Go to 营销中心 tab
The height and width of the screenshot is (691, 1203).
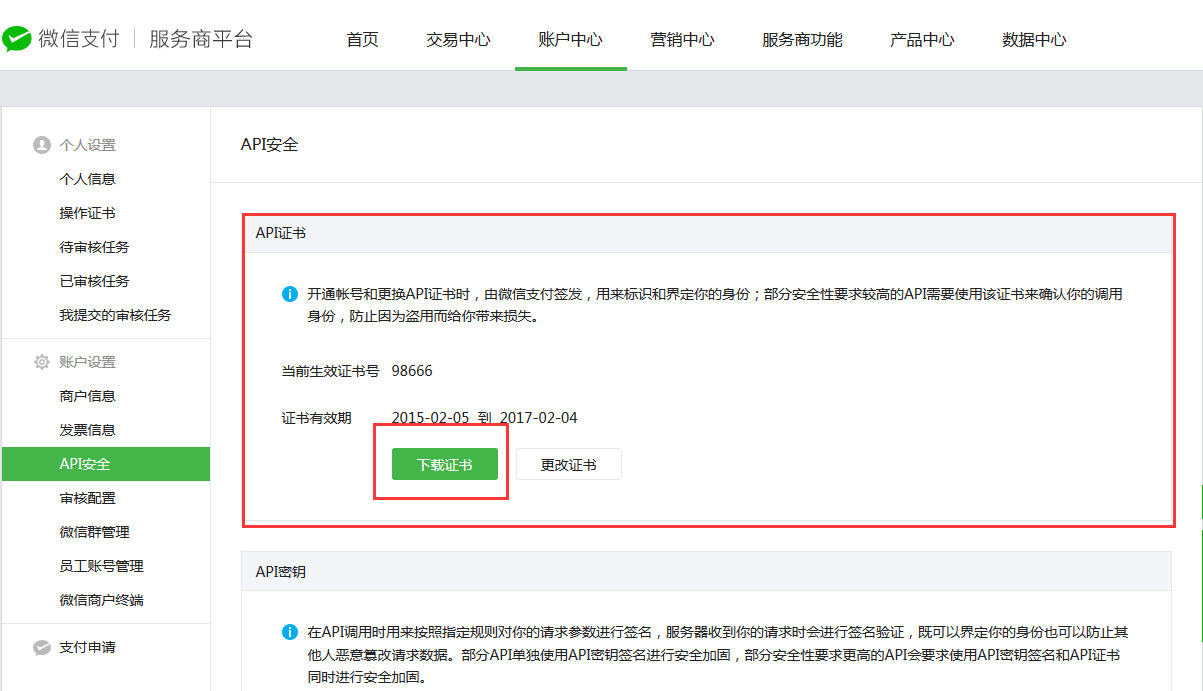(682, 40)
